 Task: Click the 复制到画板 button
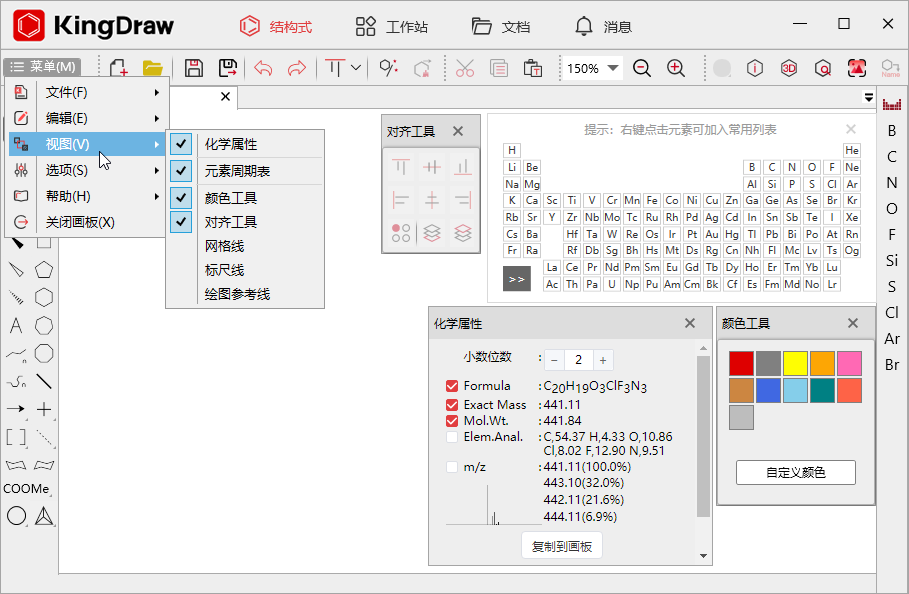point(562,545)
